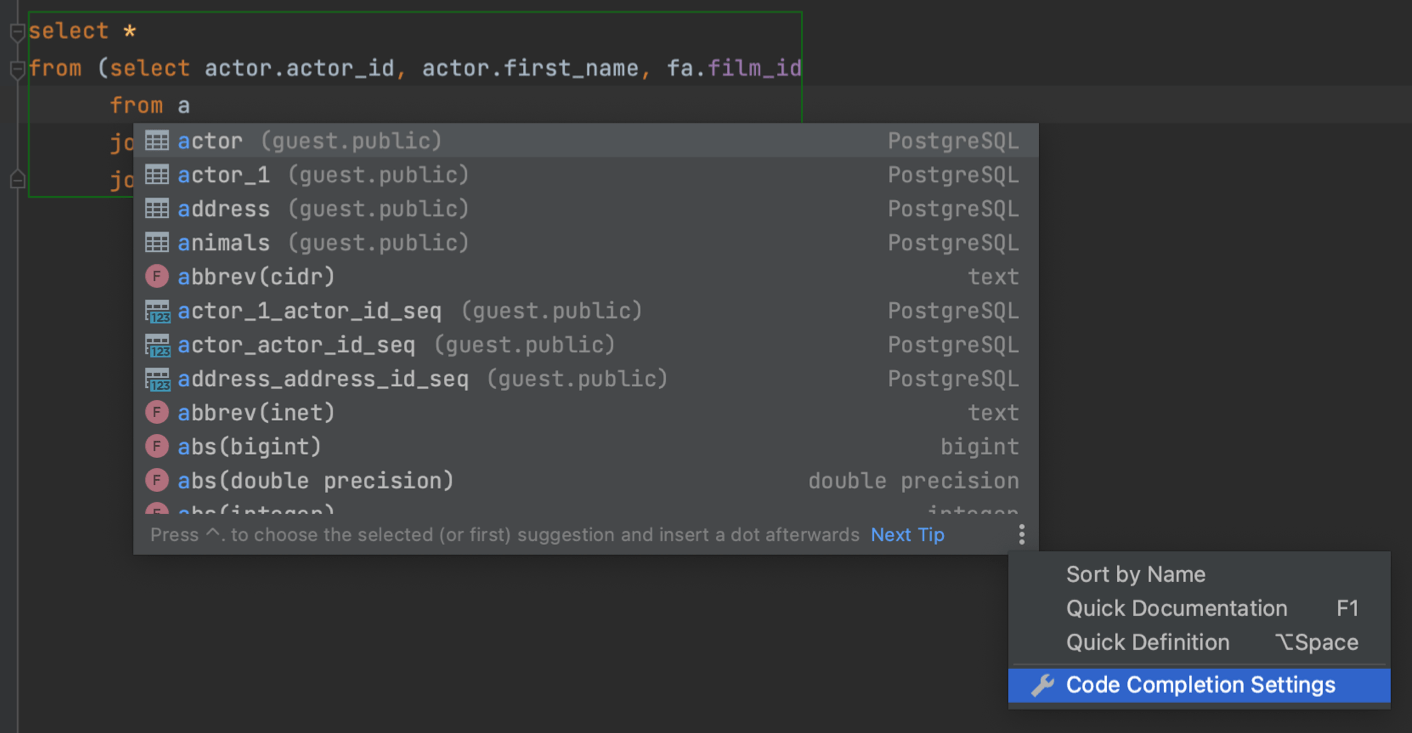Viewport: 1412px width, 733px height.
Task: Collapse the fold arrow beside the from line
Action: (x=16, y=68)
